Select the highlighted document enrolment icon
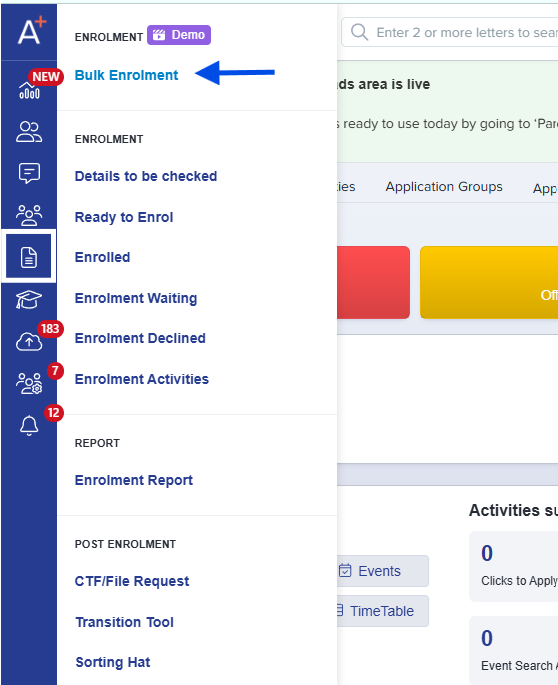Screen dimensions: 558x685 pos(29,256)
